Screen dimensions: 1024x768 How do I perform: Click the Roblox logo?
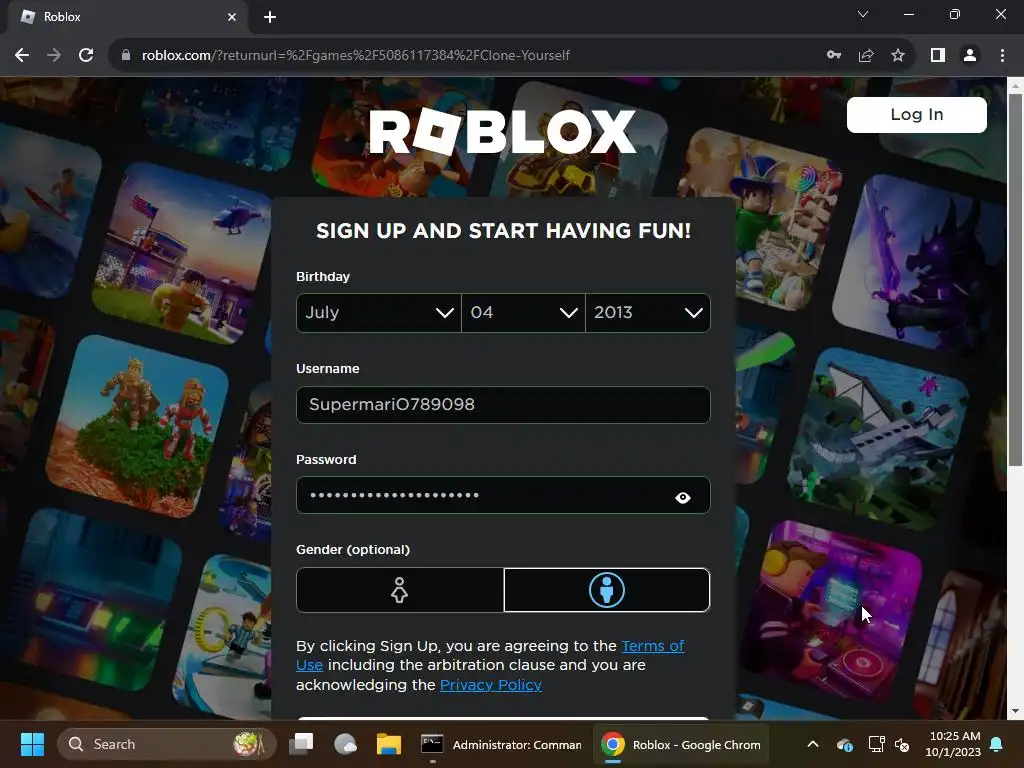click(x=502, y=131)
